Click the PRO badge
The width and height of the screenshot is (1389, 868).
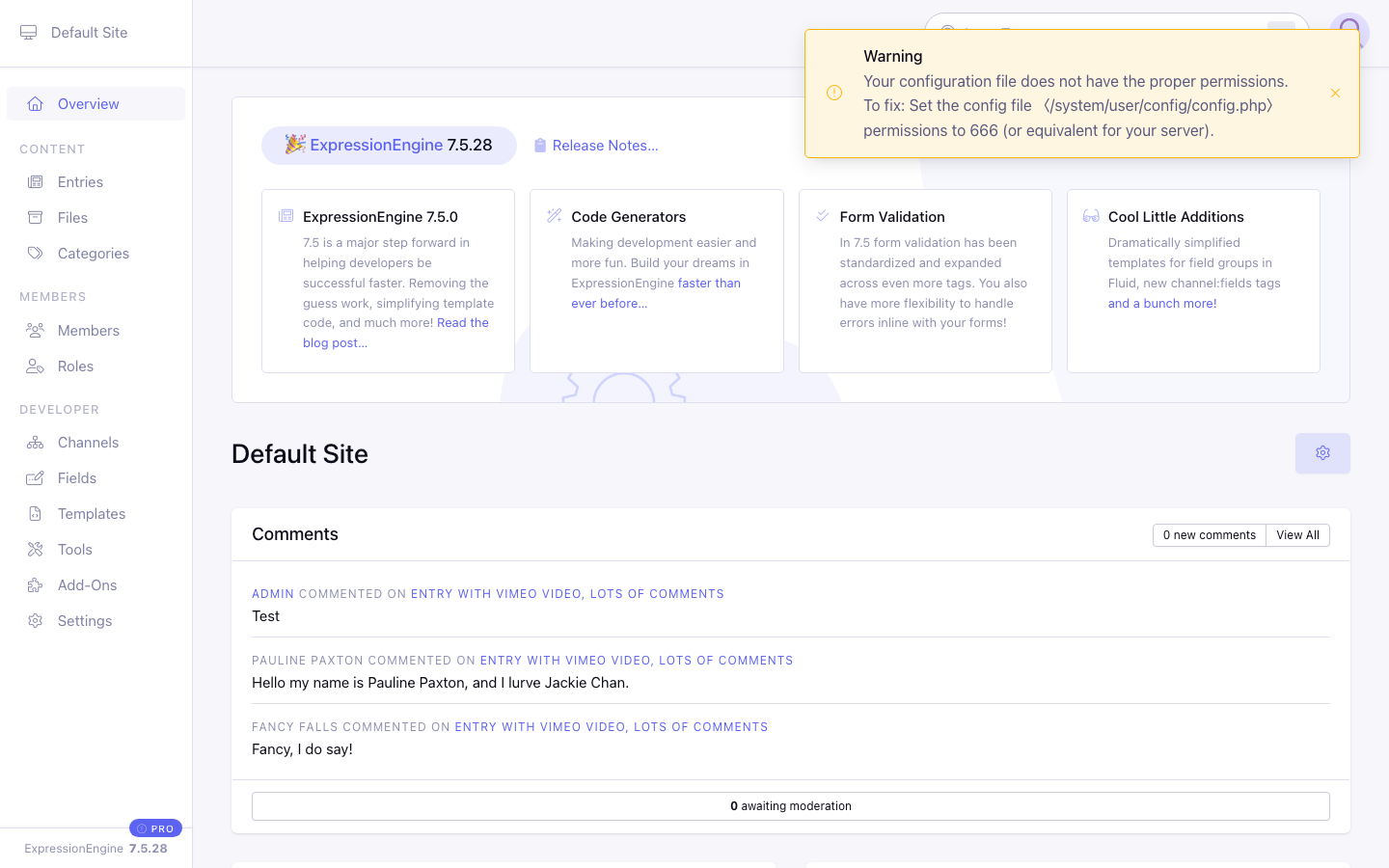click(x=155, y=828)
